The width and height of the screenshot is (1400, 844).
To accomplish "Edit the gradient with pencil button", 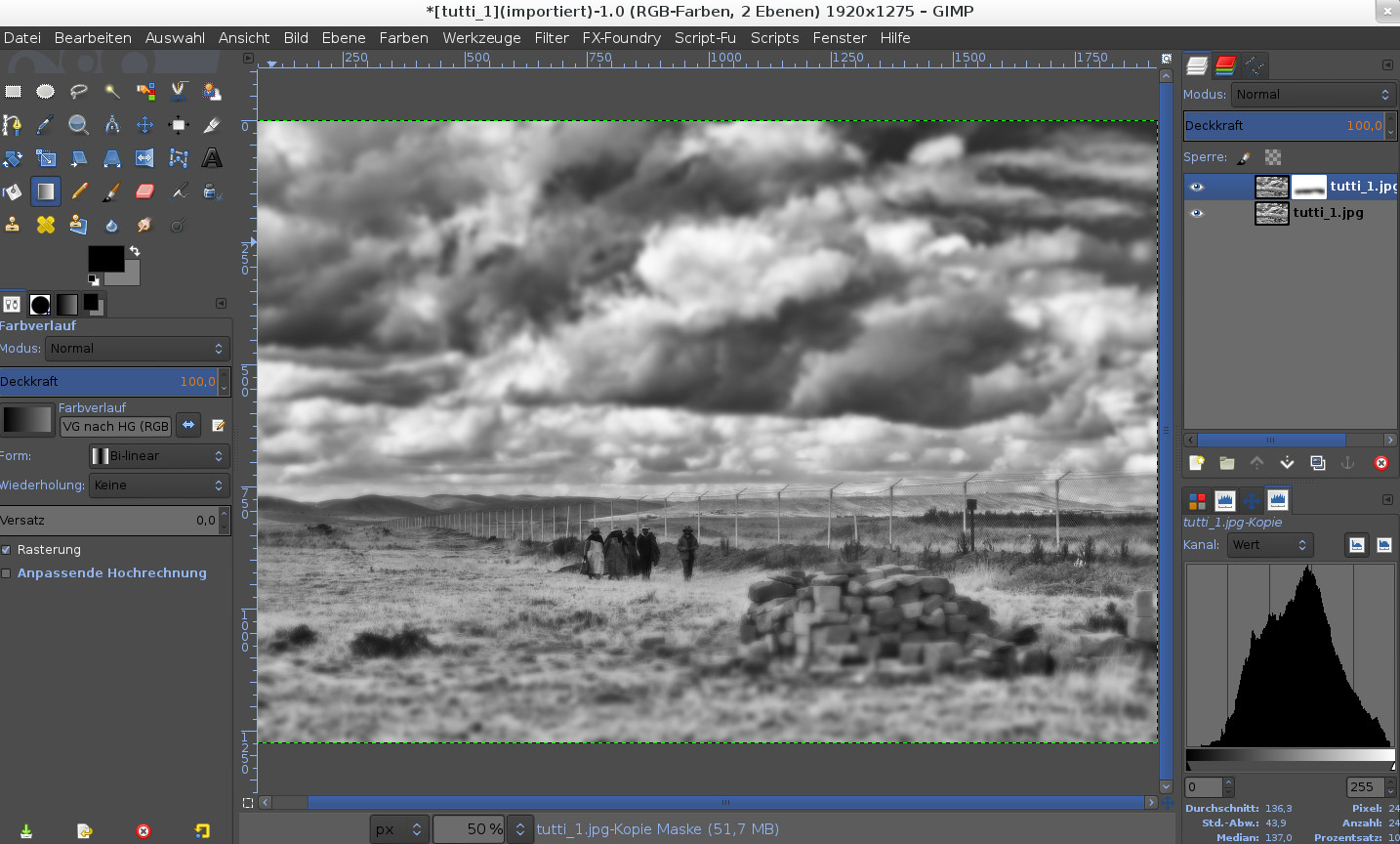I will click(x=219, y=425).
